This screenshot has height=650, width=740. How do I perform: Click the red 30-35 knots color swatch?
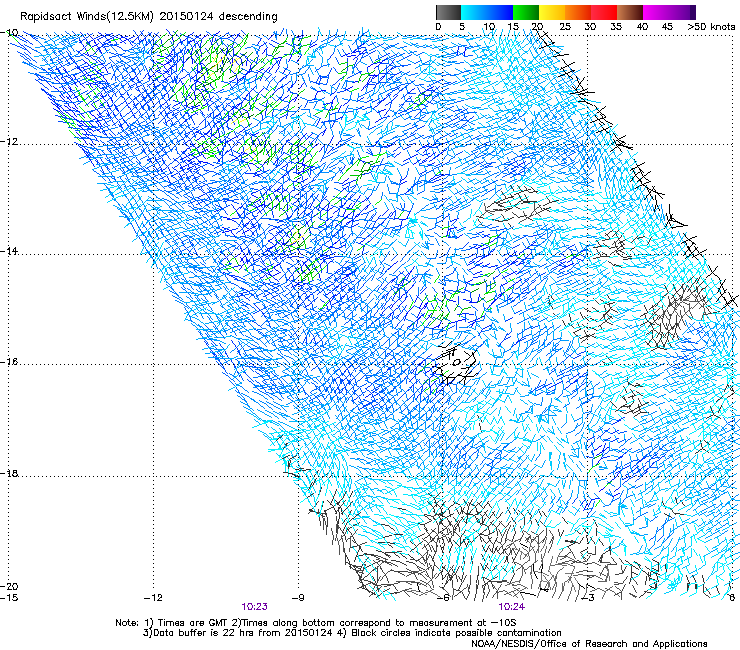coord(604,12)
